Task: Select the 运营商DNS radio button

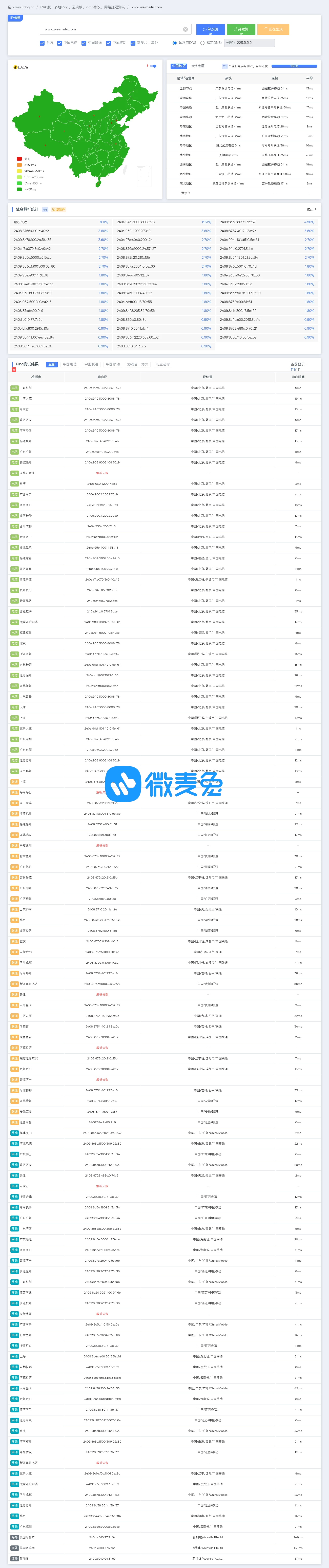Action: (x=175, y=43)
